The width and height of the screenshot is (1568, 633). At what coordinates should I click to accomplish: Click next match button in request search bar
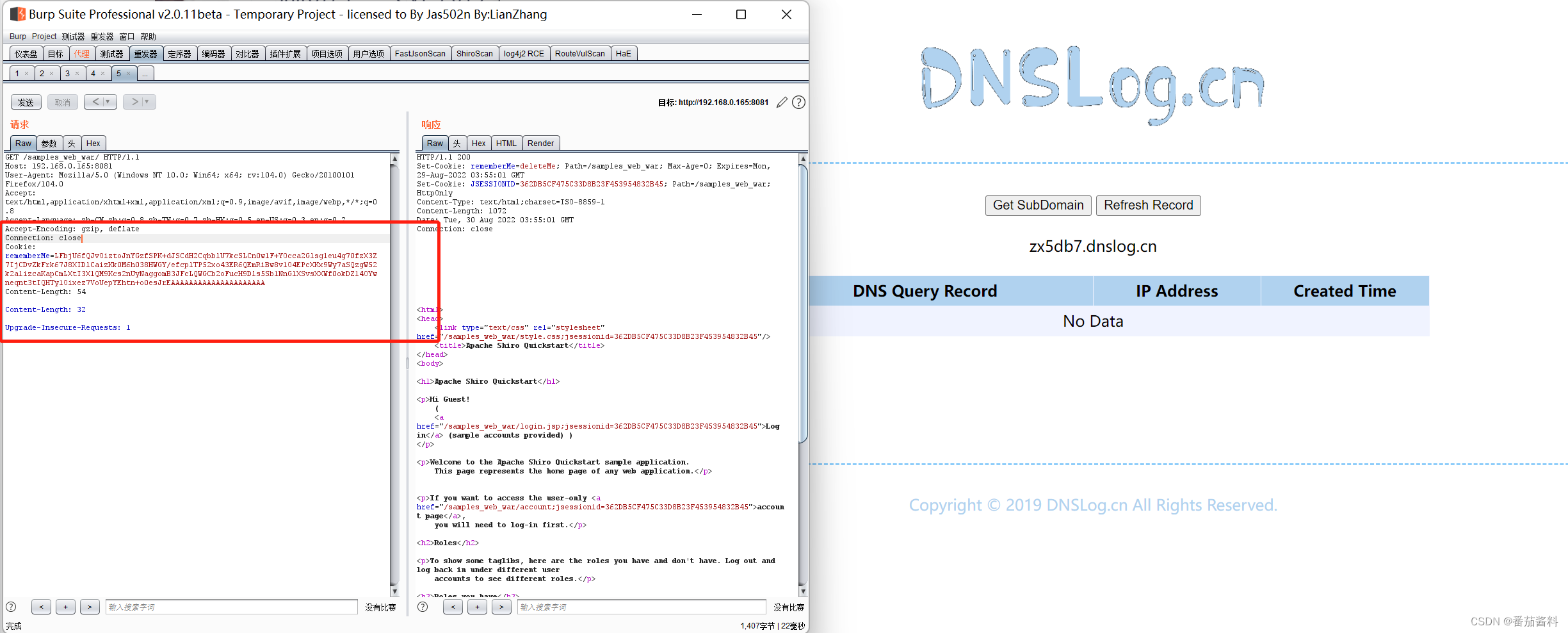coord(90,607)
